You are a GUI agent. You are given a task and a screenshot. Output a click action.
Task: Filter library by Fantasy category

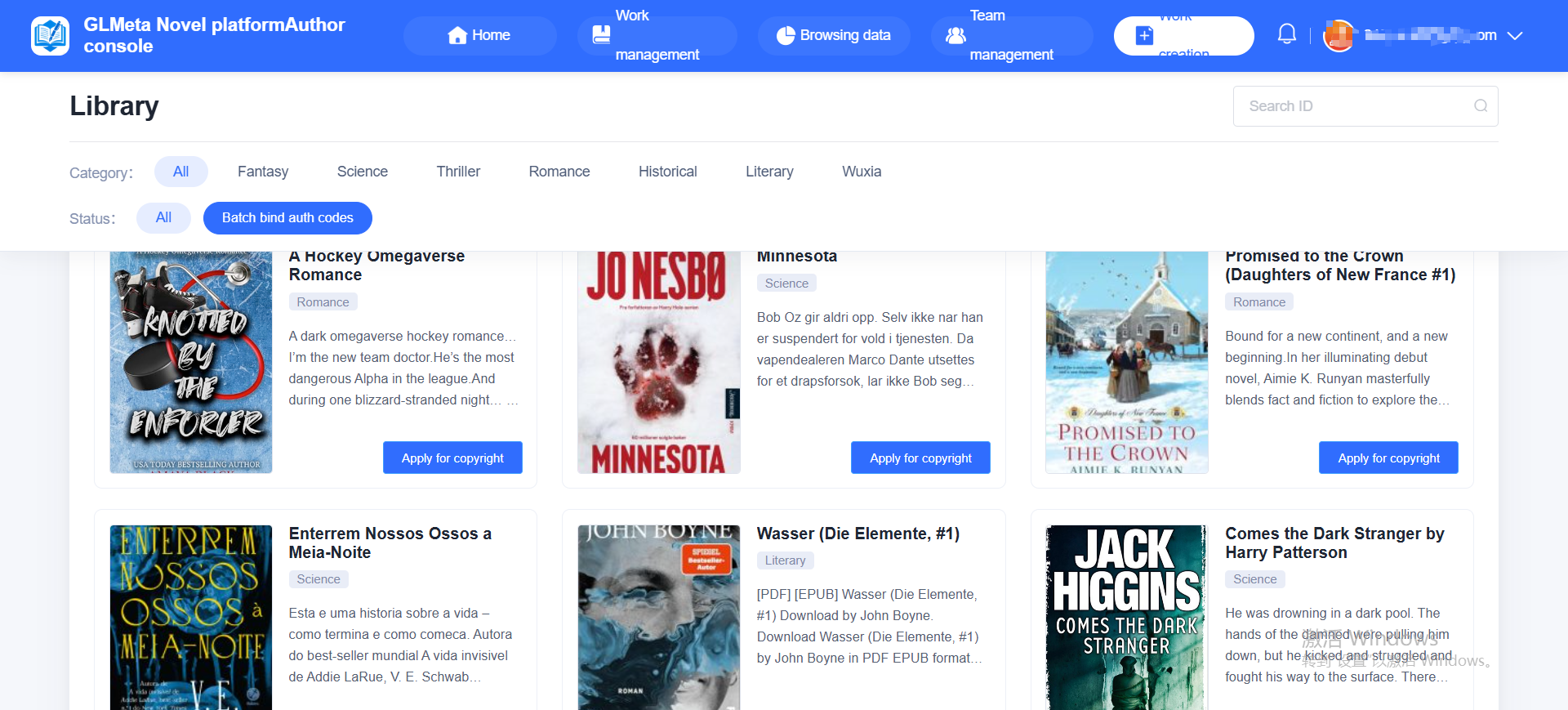[263, 172]
